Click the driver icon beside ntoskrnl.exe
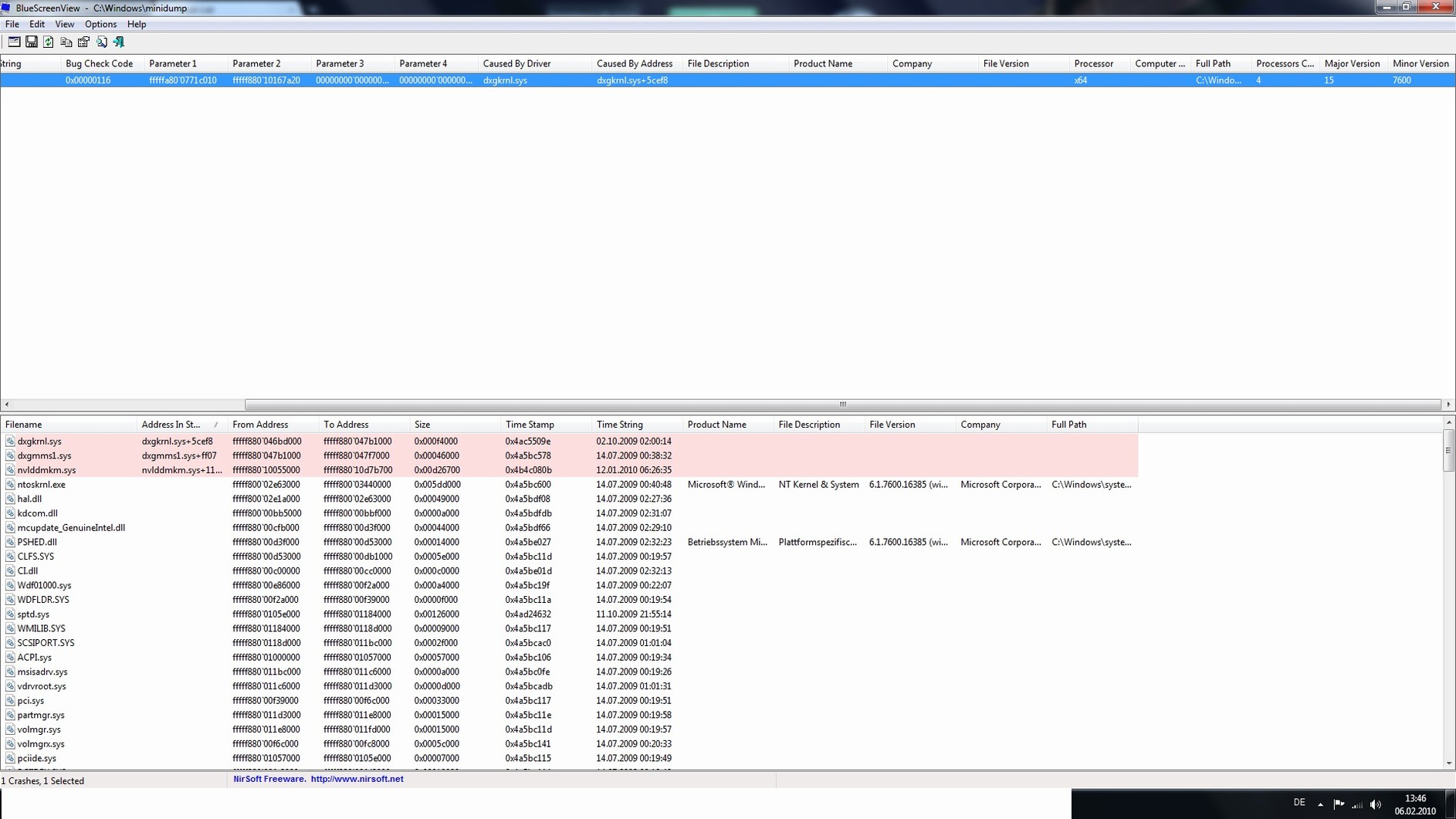1456x819 pixels. 10,485
